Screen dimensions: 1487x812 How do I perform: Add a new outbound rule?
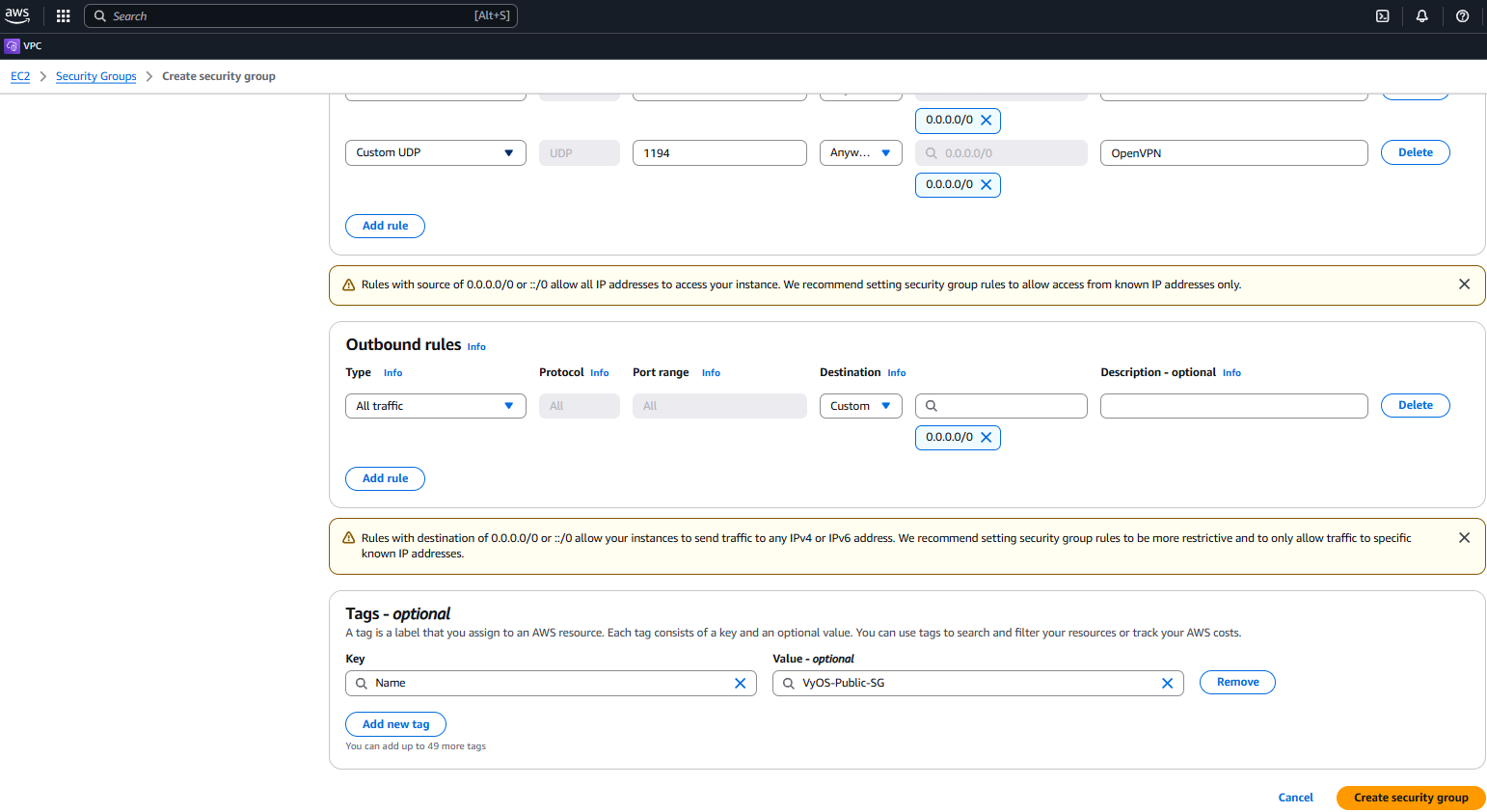[385, 478]
